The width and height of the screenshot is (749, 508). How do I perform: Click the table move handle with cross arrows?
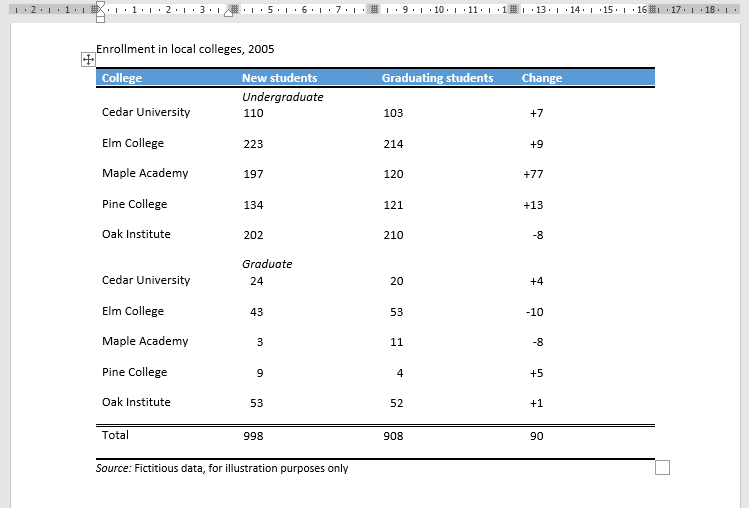88,60
